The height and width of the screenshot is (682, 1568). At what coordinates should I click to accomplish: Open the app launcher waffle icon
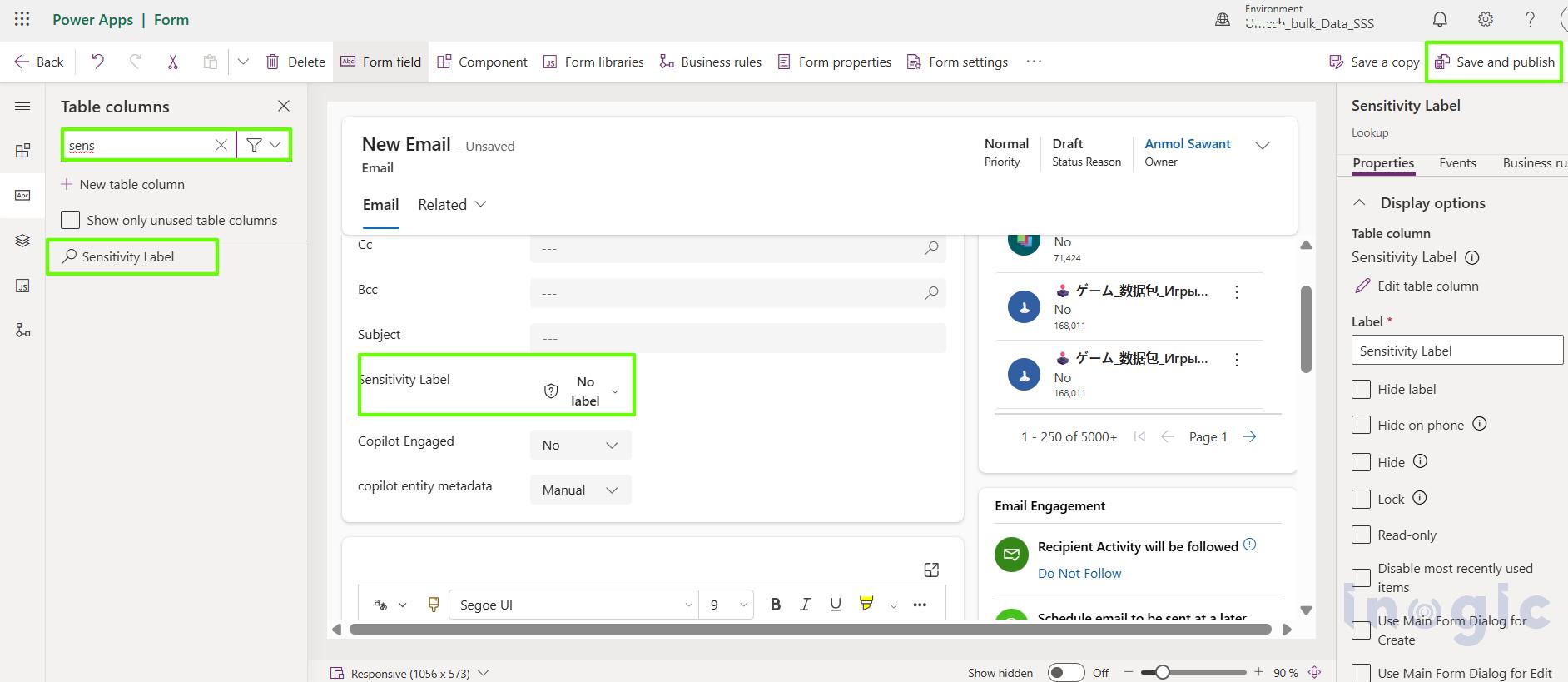click(22, 19)
